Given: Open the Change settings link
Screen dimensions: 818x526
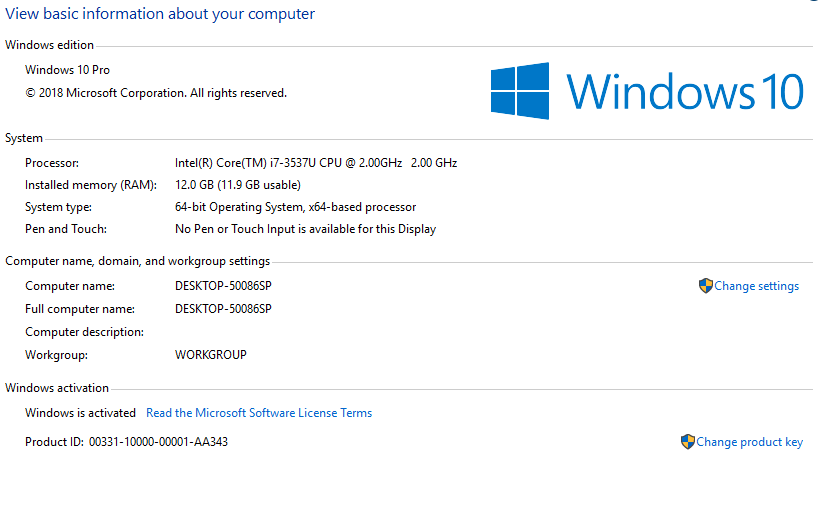Looking at the screenshot, I should [x=757, y=286].
